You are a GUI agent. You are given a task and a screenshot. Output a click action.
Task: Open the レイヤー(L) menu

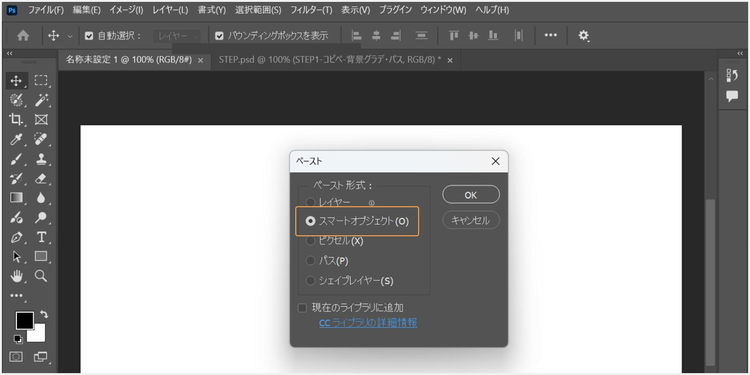pyautogui.click(x=170, y=10)
